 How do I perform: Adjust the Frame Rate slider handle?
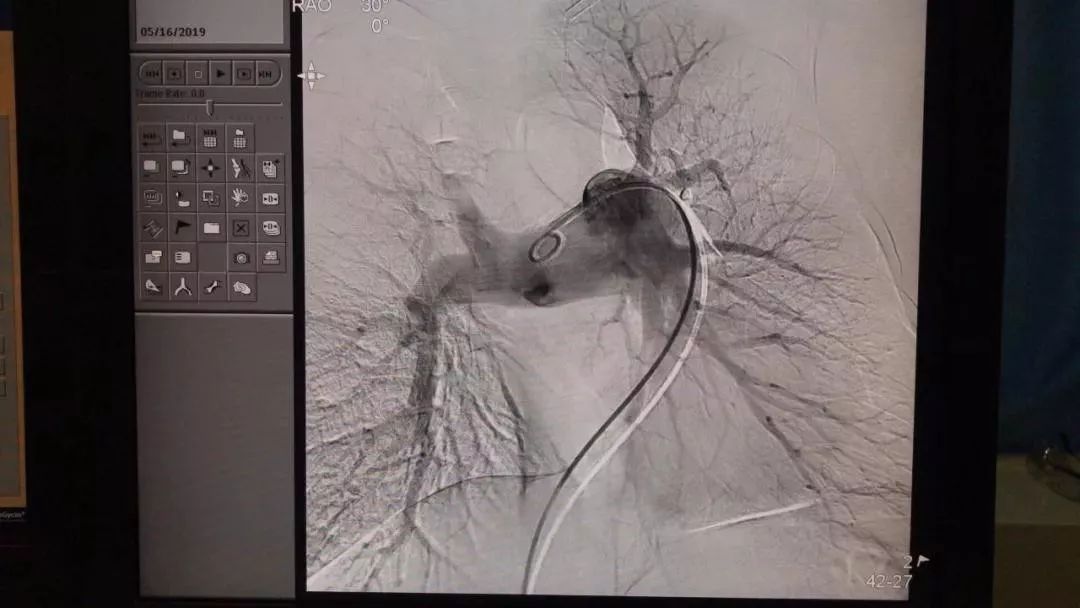[x=210, y=107]
